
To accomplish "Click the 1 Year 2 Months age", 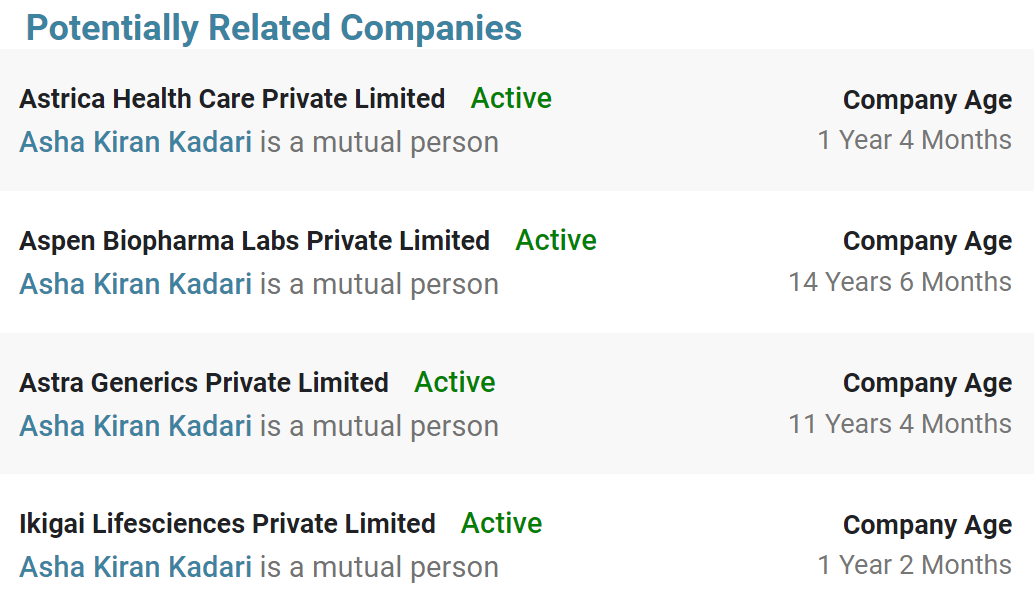I will coord(914,565).
